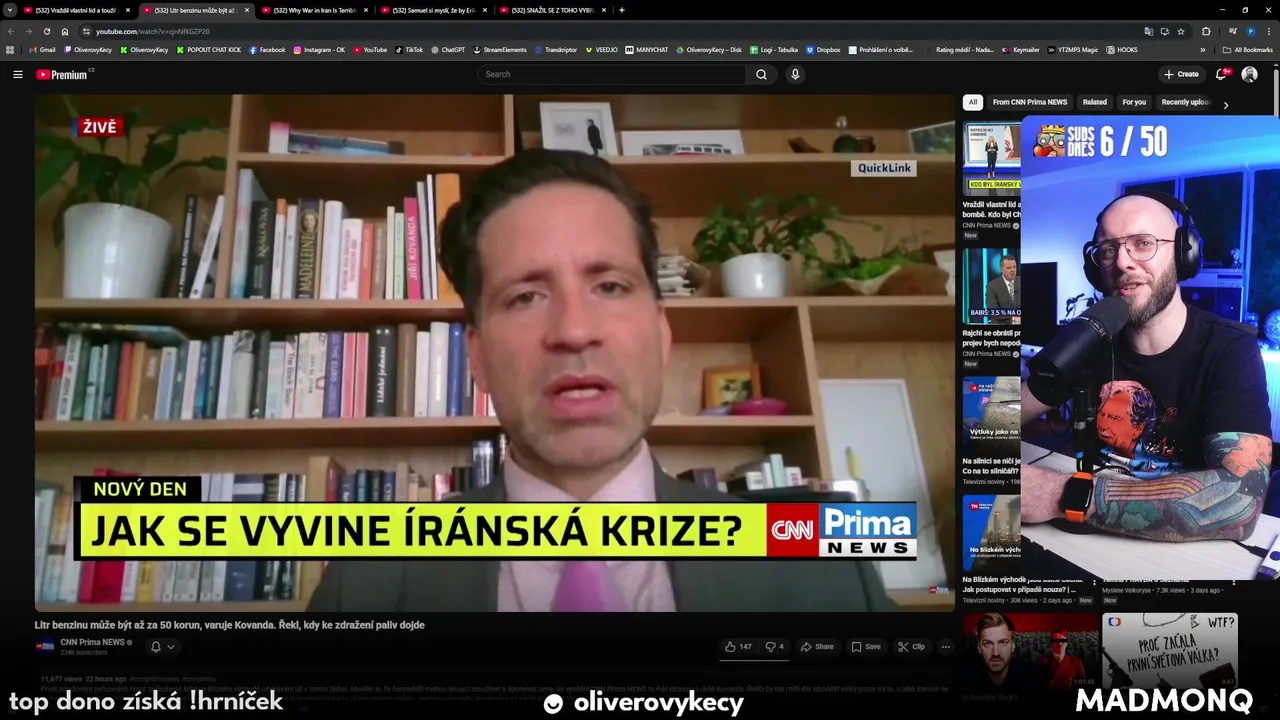This screenshot has width=1280, height=720.
Task: Open the browser extensions puzzle icon
Action: click(x=1206, y=31)
